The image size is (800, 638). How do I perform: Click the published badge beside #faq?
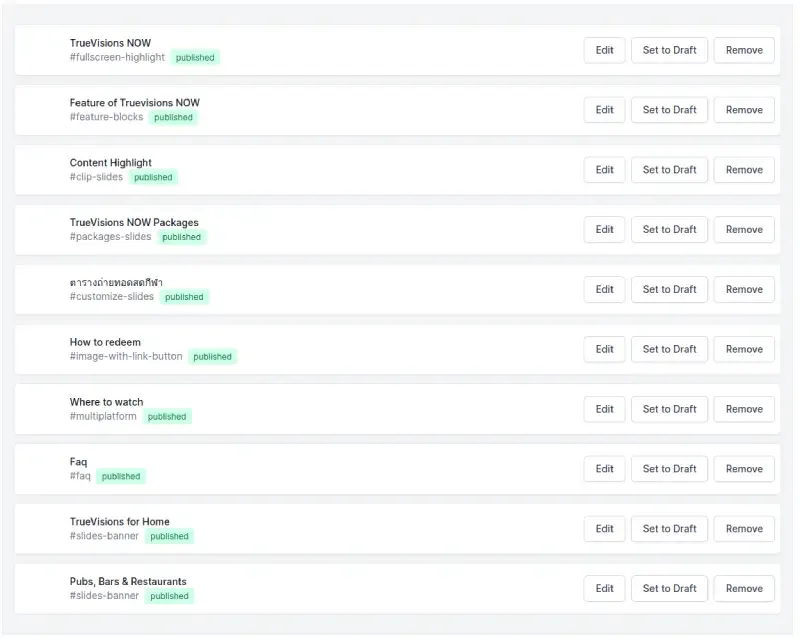121,477
